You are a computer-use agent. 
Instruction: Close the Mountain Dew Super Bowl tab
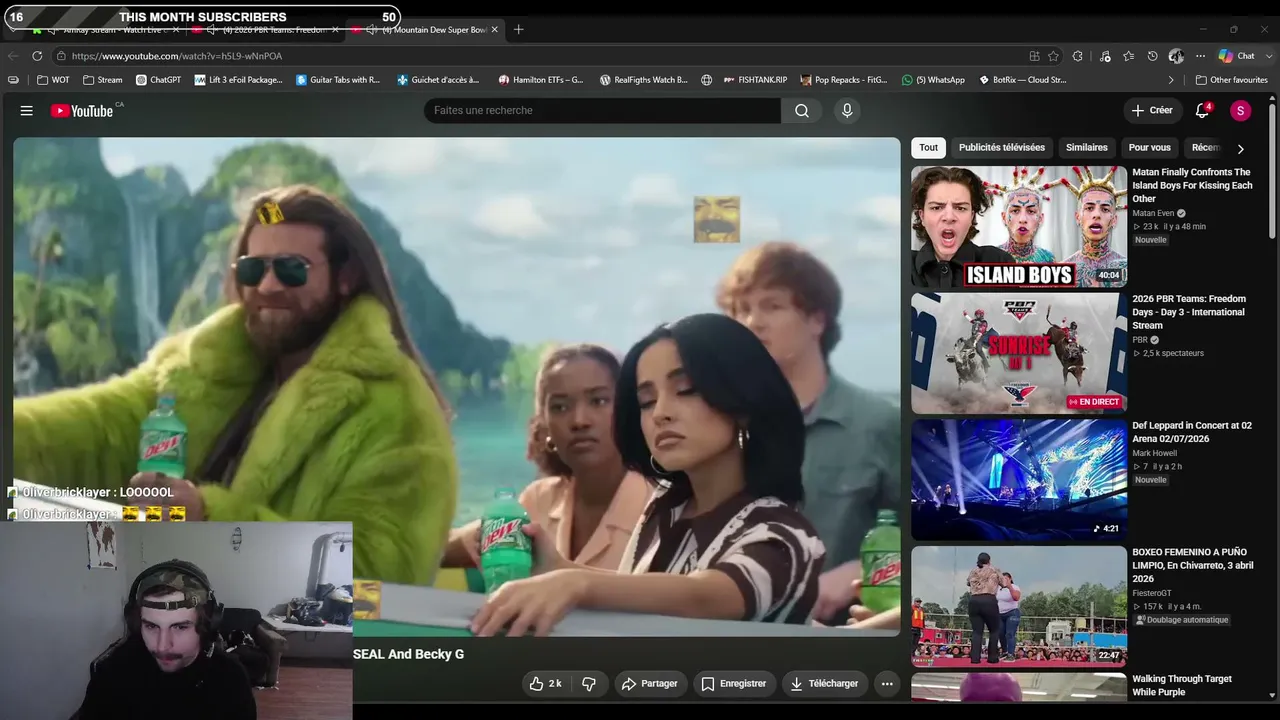click(x=494, y=30)
